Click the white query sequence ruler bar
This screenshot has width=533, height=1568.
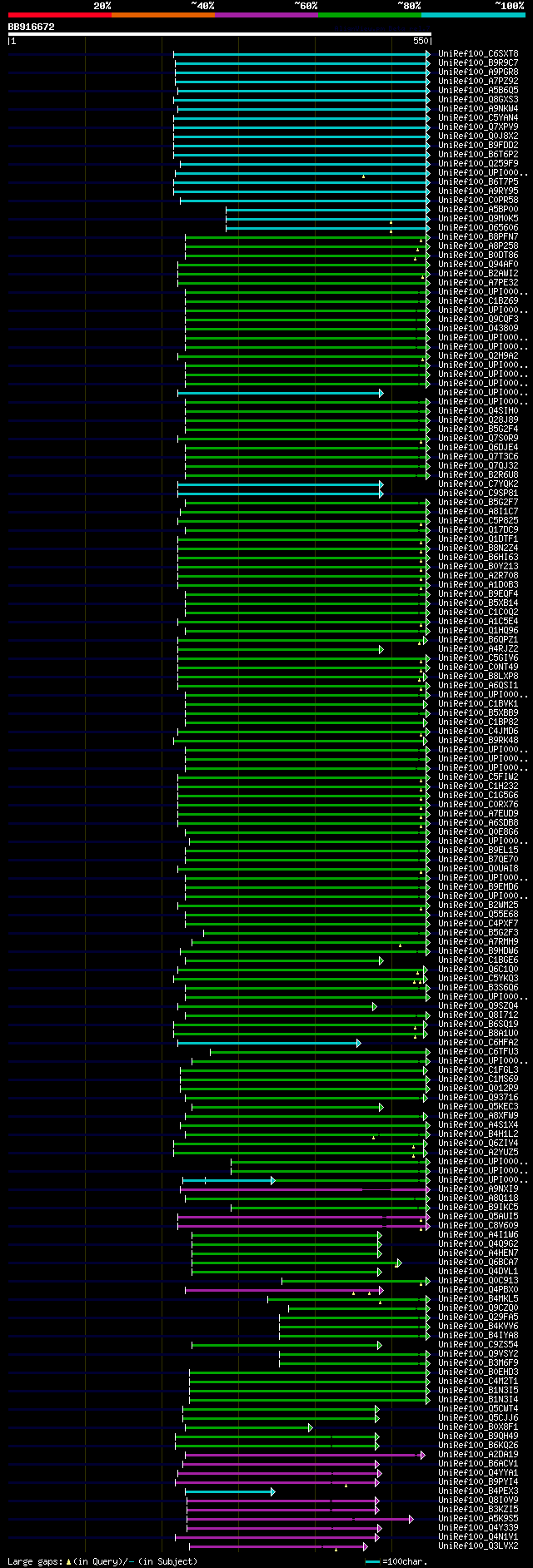(220, 34)
